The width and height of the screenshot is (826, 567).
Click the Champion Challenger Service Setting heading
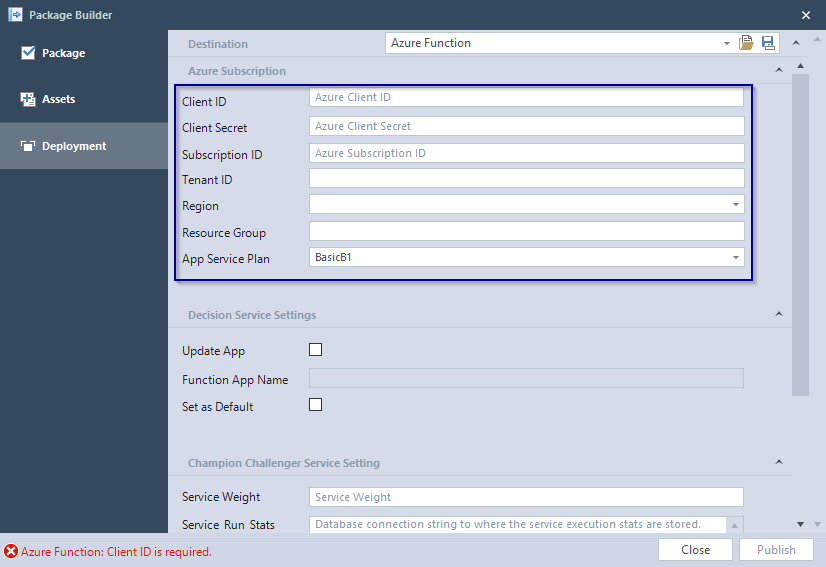tap(284, 463)
